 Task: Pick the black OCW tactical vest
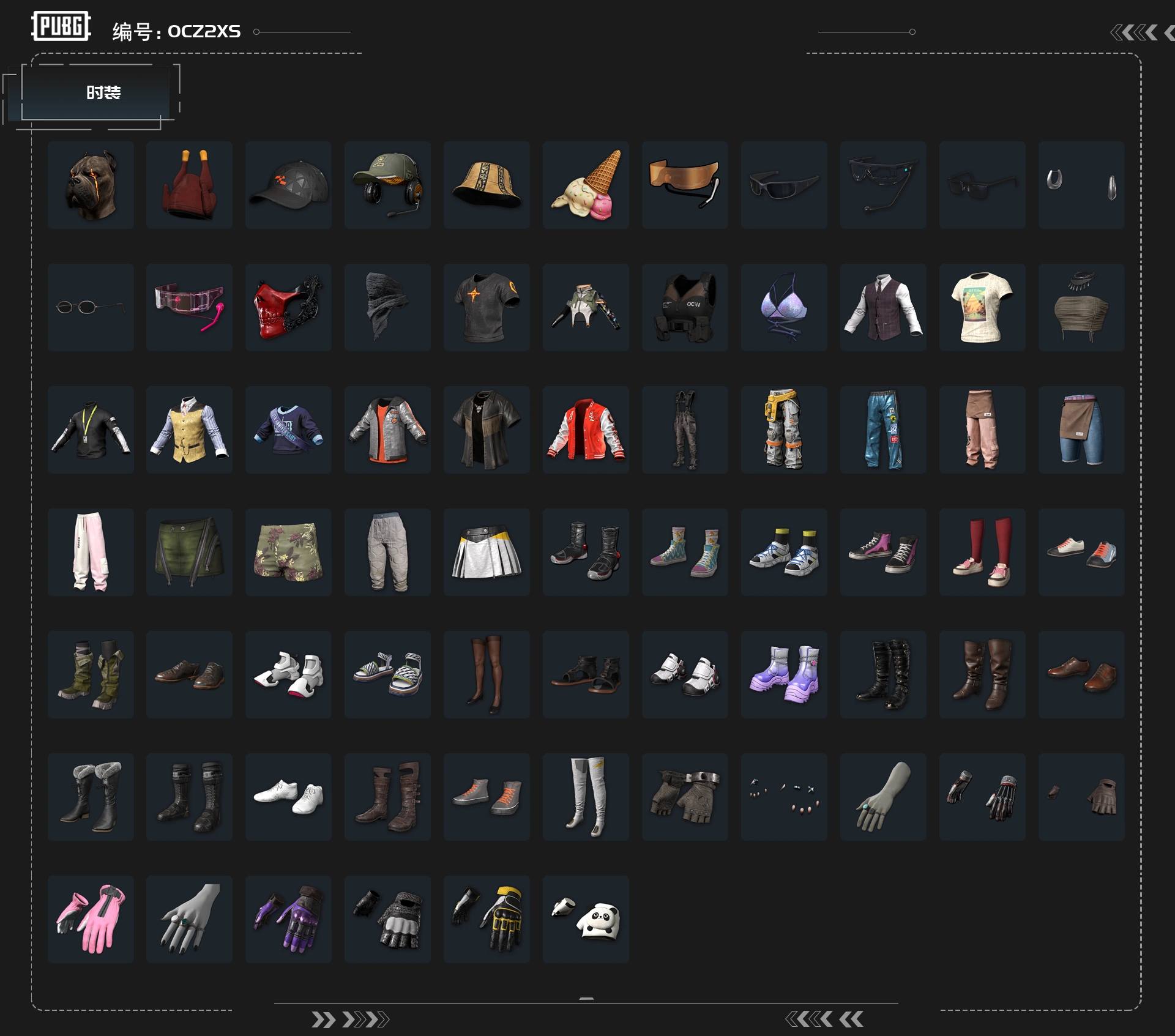point(685,307)
